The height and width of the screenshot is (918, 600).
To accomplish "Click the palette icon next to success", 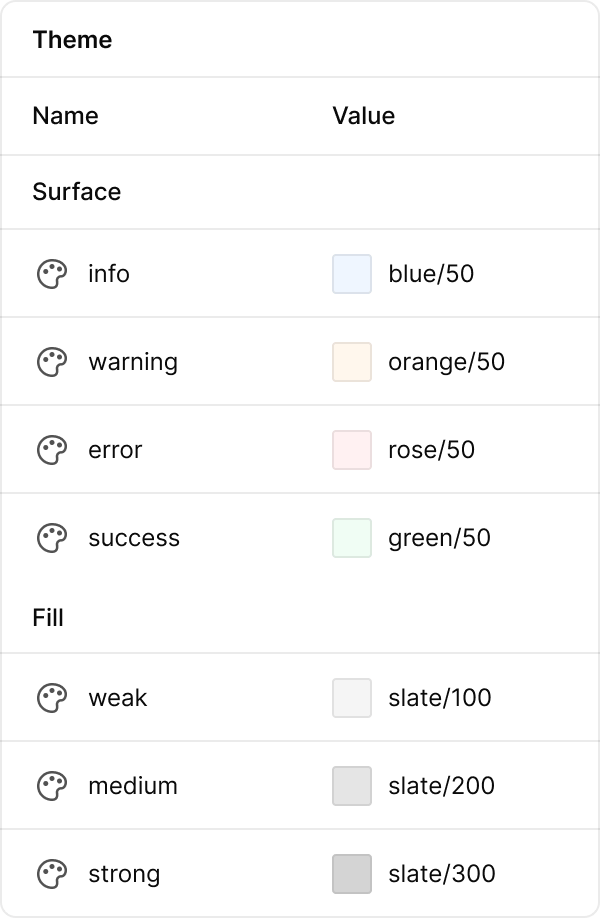I will [51, 538].
